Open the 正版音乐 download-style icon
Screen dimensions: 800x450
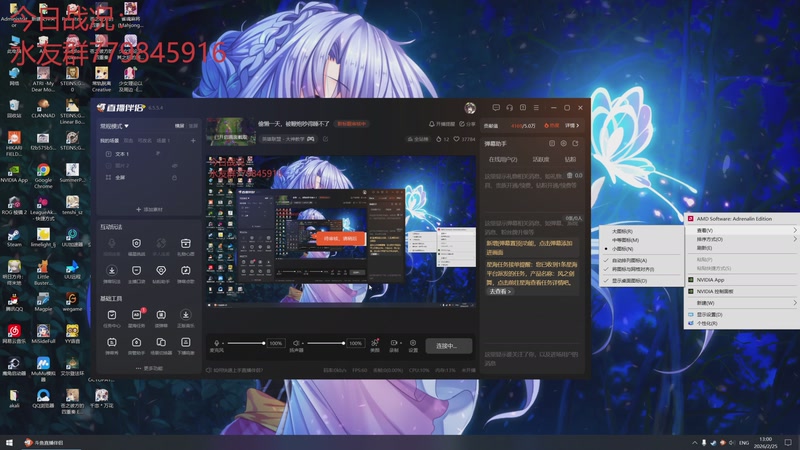[x=185, y=315]
